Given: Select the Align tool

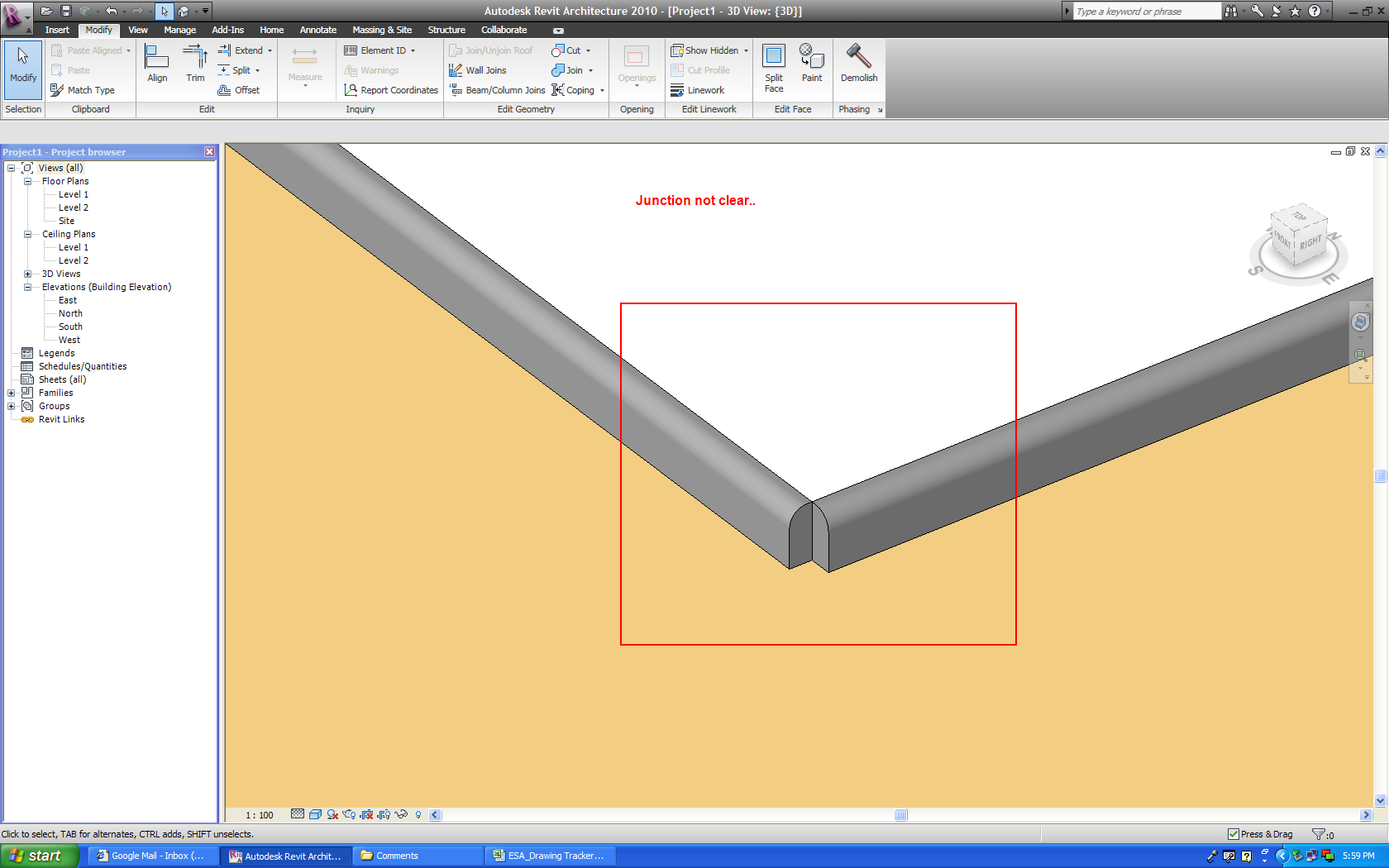Looking at the screenshot, I should [157, 64].
